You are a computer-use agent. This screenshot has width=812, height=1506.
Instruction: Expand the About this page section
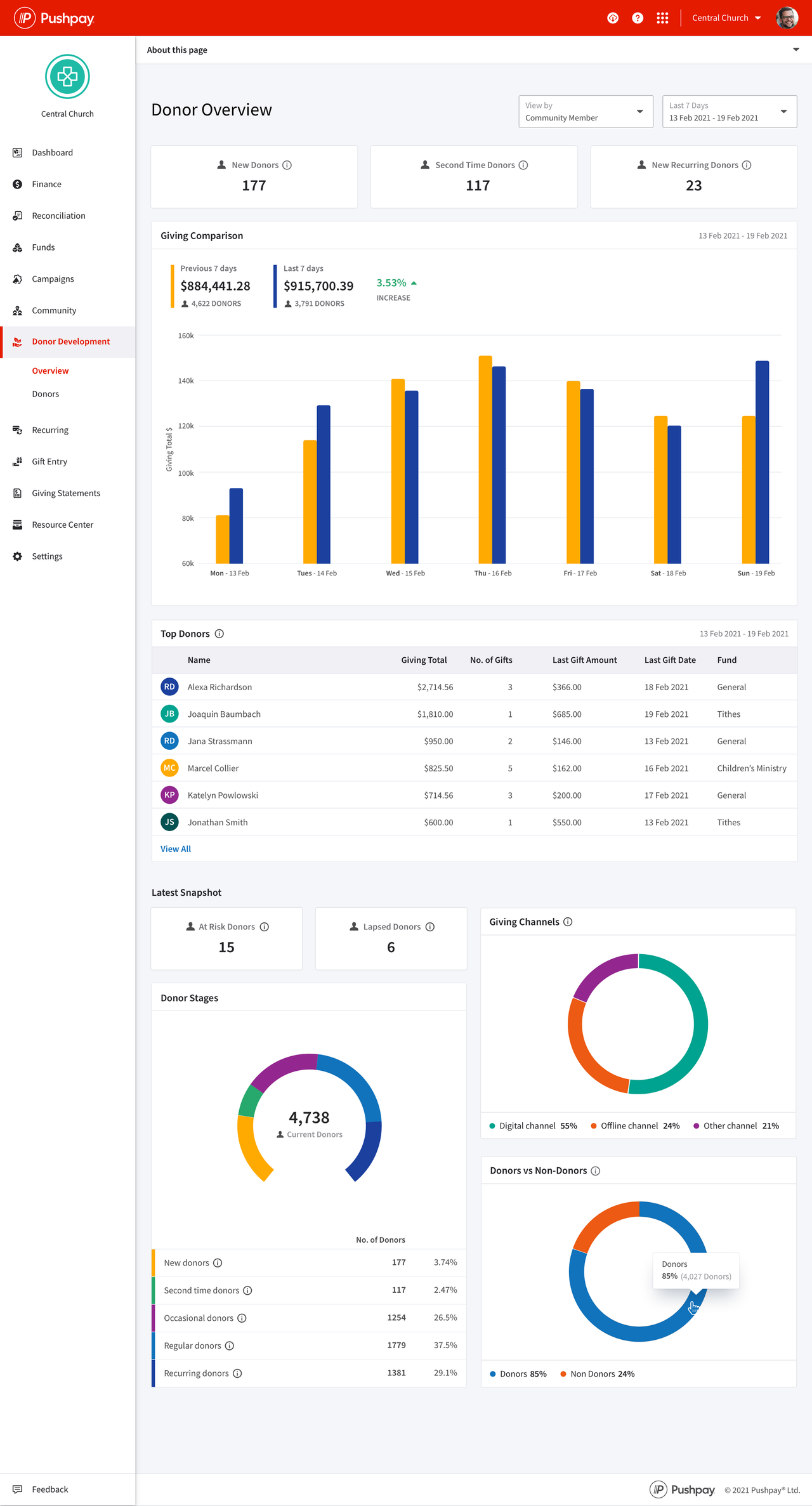point(796,50)
